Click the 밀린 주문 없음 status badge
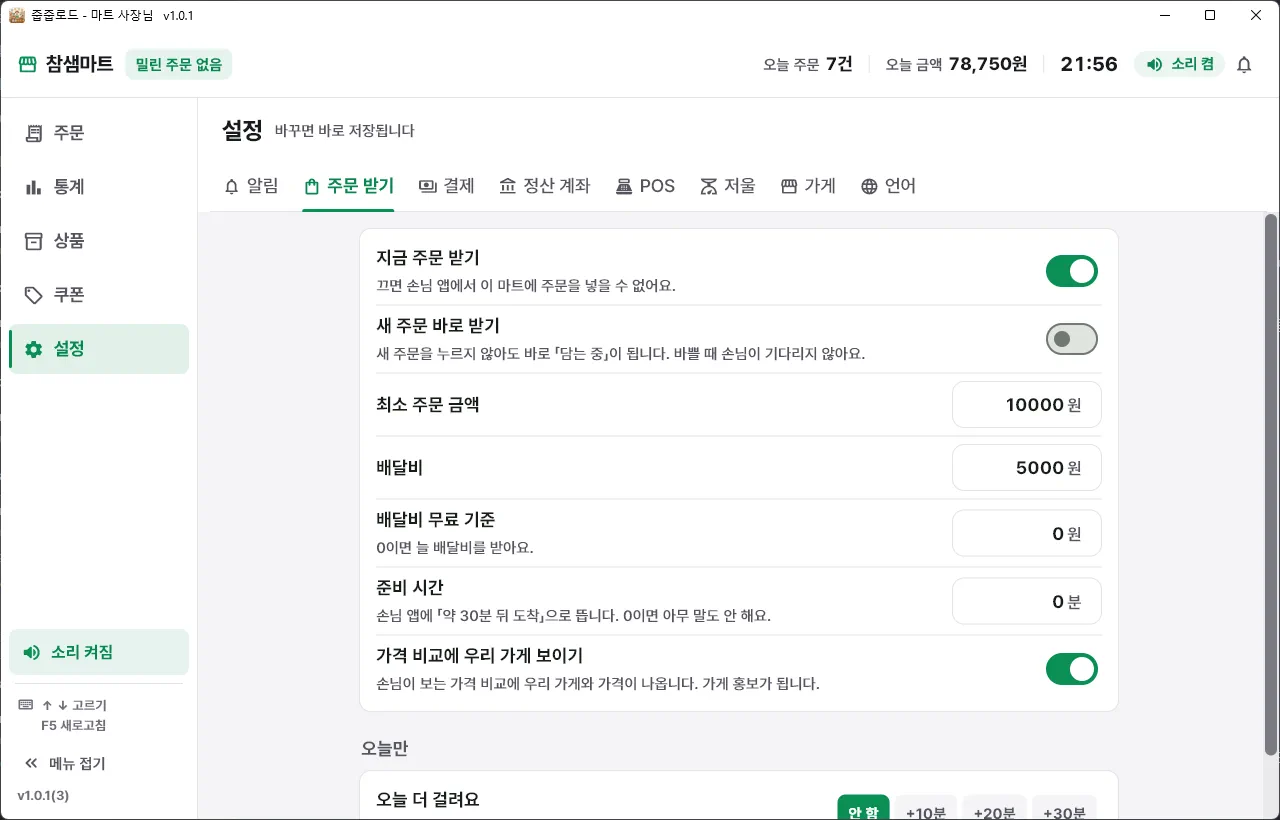Image resolution: width=1280 pixels, height=820 pixels. [179, 65]
